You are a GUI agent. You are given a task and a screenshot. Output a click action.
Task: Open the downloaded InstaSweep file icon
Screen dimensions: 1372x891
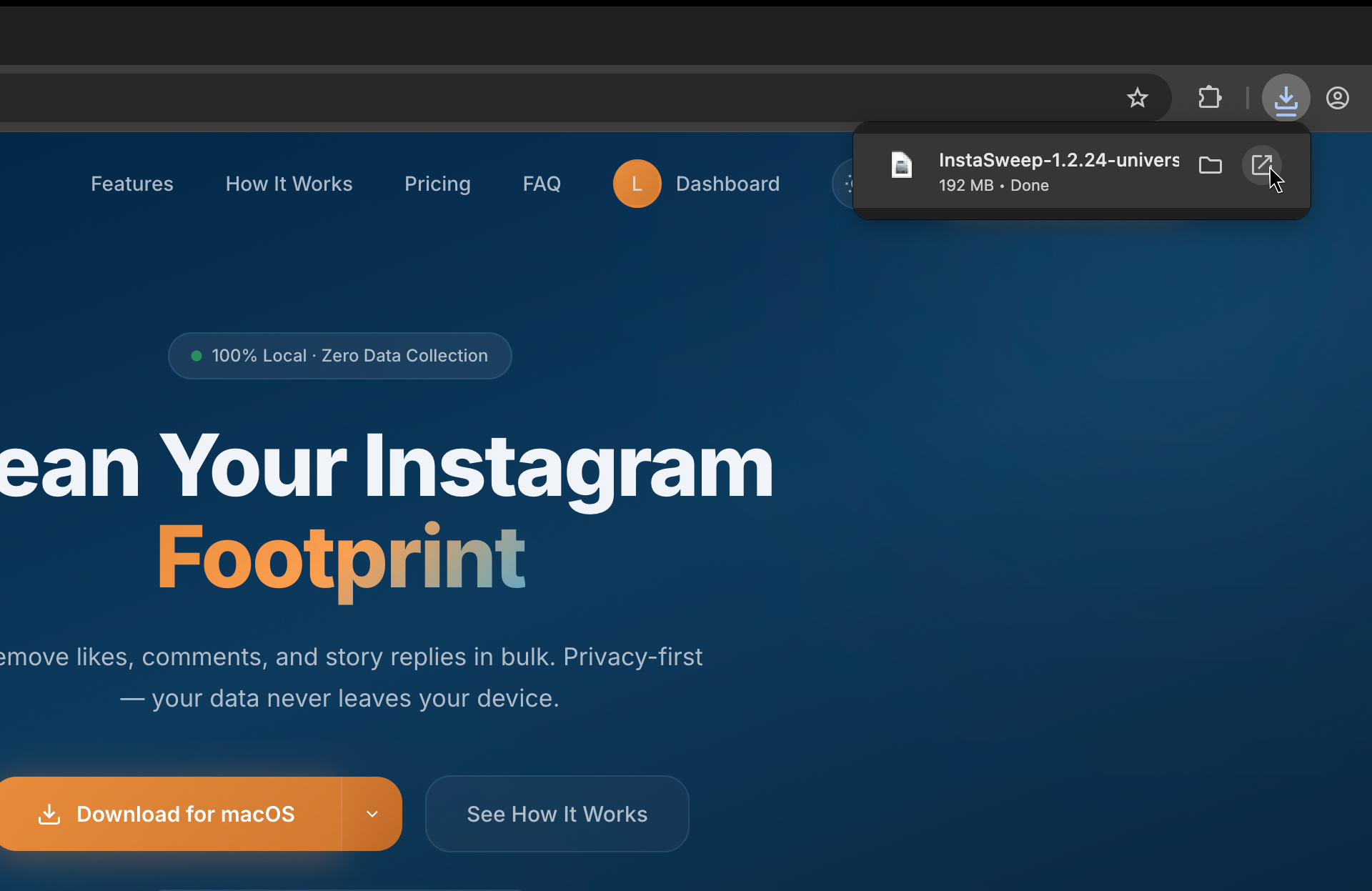(1261, 166)
